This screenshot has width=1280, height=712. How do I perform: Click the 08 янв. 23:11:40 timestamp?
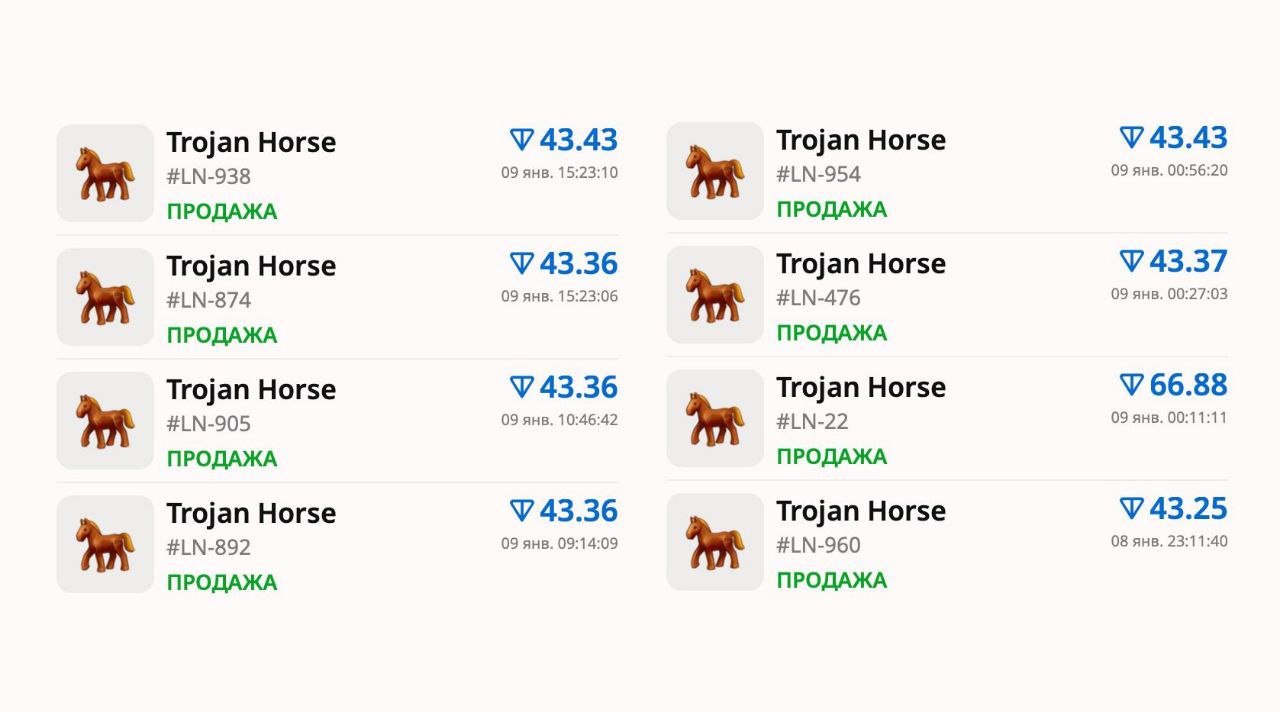tap(1169, 542)
